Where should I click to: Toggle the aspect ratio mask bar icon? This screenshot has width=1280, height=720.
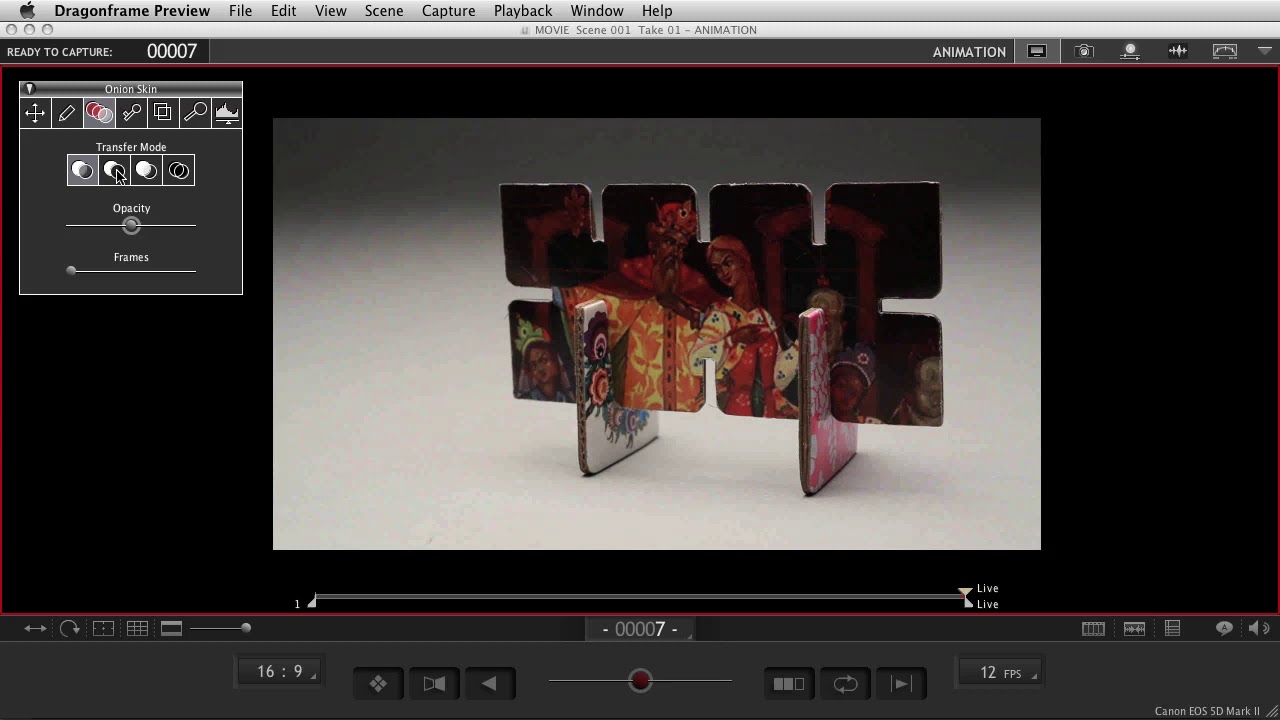tap(171, 628)
